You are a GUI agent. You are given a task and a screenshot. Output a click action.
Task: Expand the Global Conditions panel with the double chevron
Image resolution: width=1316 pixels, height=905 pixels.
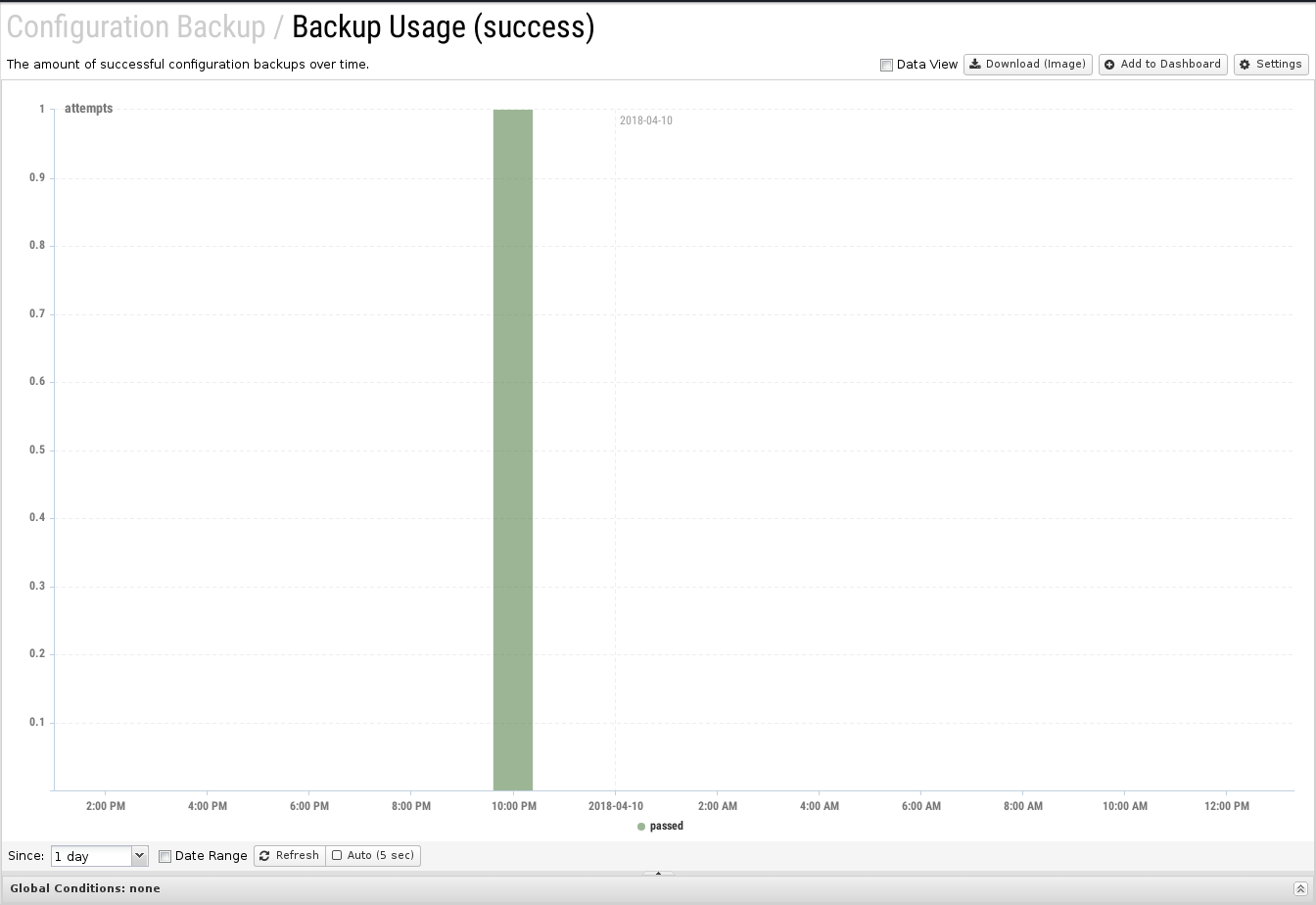1300,888
